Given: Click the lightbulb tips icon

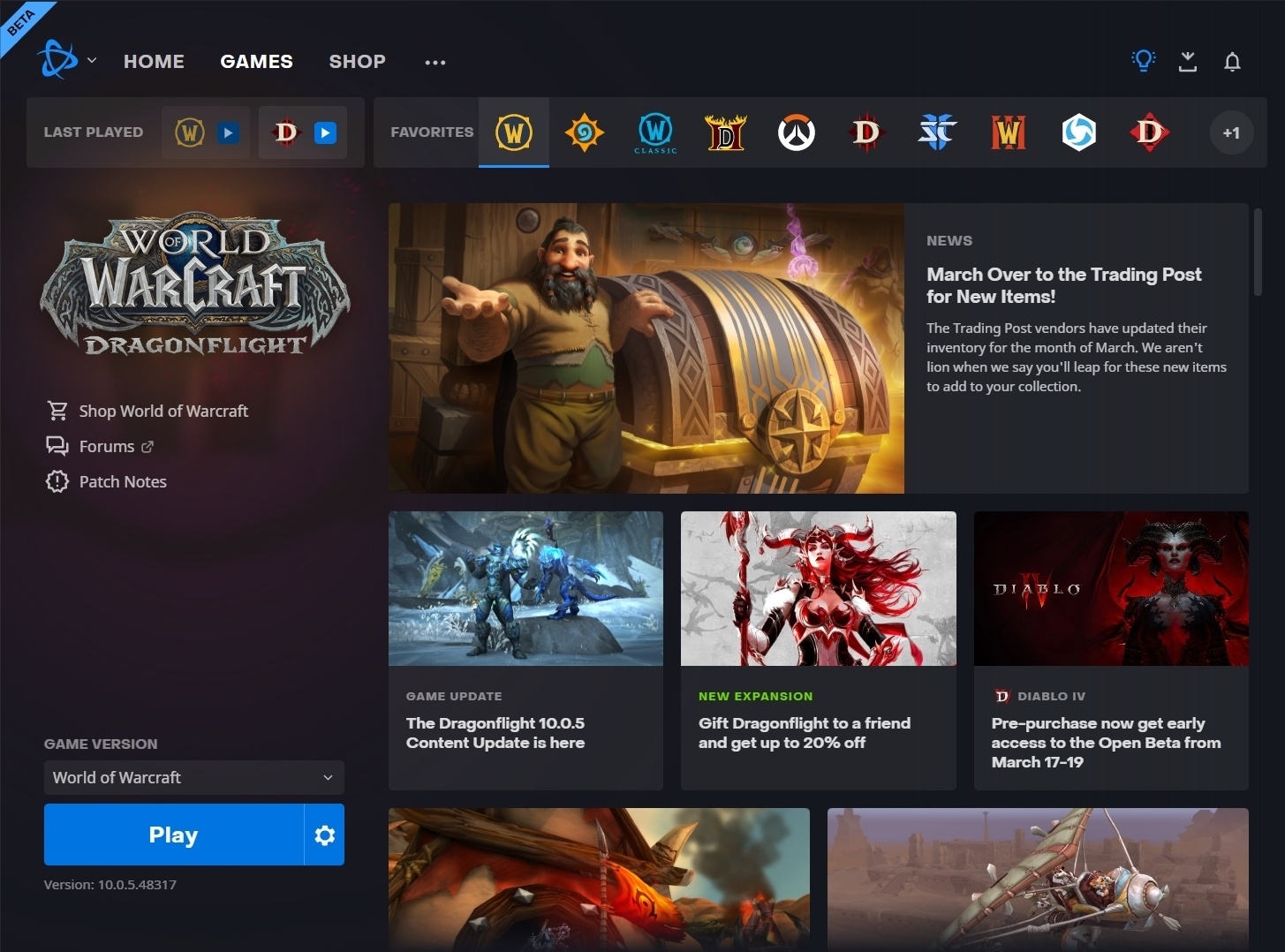Looking at the screenshot, I should point(1144,60).
